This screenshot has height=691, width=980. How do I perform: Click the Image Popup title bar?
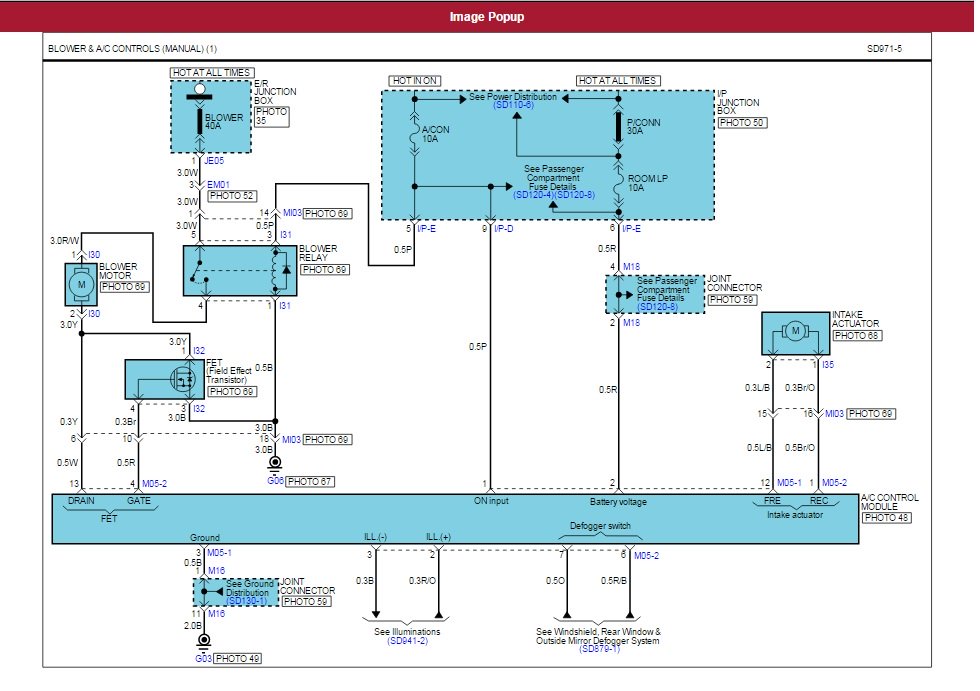click(489, 17)
